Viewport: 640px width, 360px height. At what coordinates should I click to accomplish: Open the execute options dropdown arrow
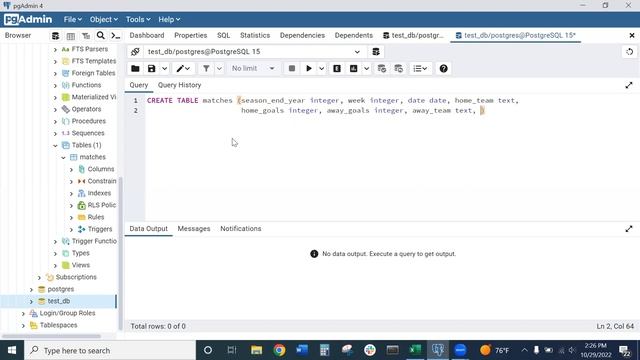point(322,69)
